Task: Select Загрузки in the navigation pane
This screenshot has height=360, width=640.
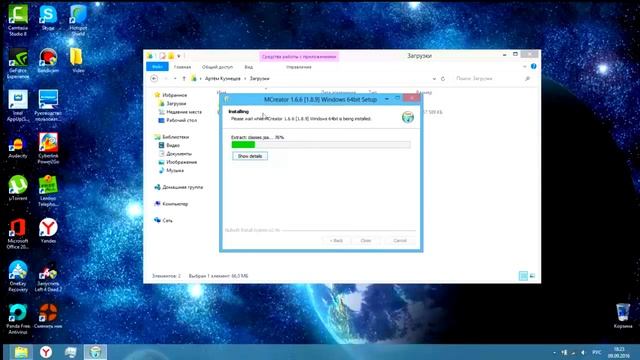Action: [x=172, y=104]
